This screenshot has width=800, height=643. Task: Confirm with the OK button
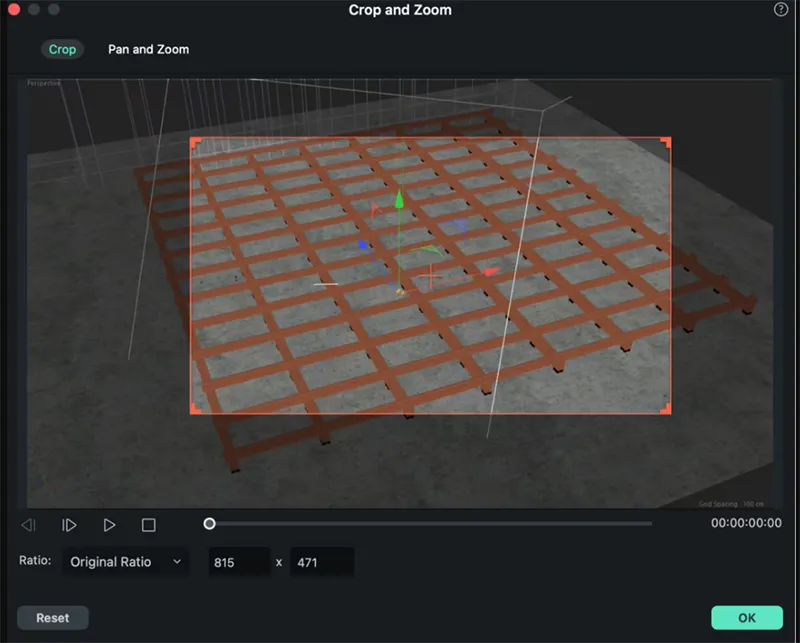(747, 618)
